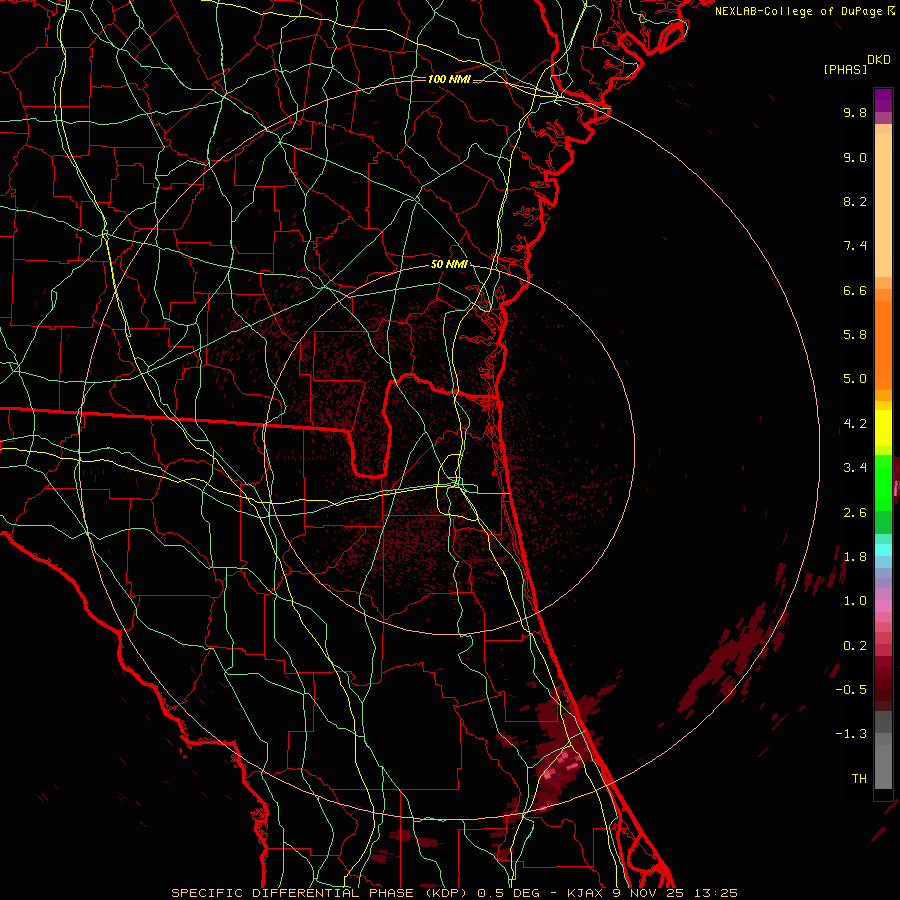Click the 1.0 value on the color scale
Viewport: 900px width, 900px height.
coord(855,601)
